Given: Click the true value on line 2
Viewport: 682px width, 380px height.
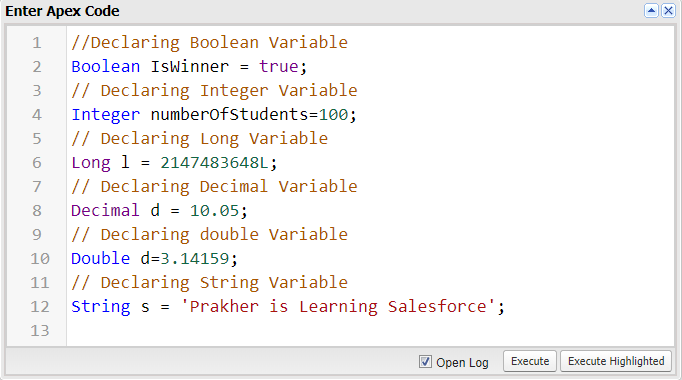Looking at the screenshot, I should [x=278, y=67].
